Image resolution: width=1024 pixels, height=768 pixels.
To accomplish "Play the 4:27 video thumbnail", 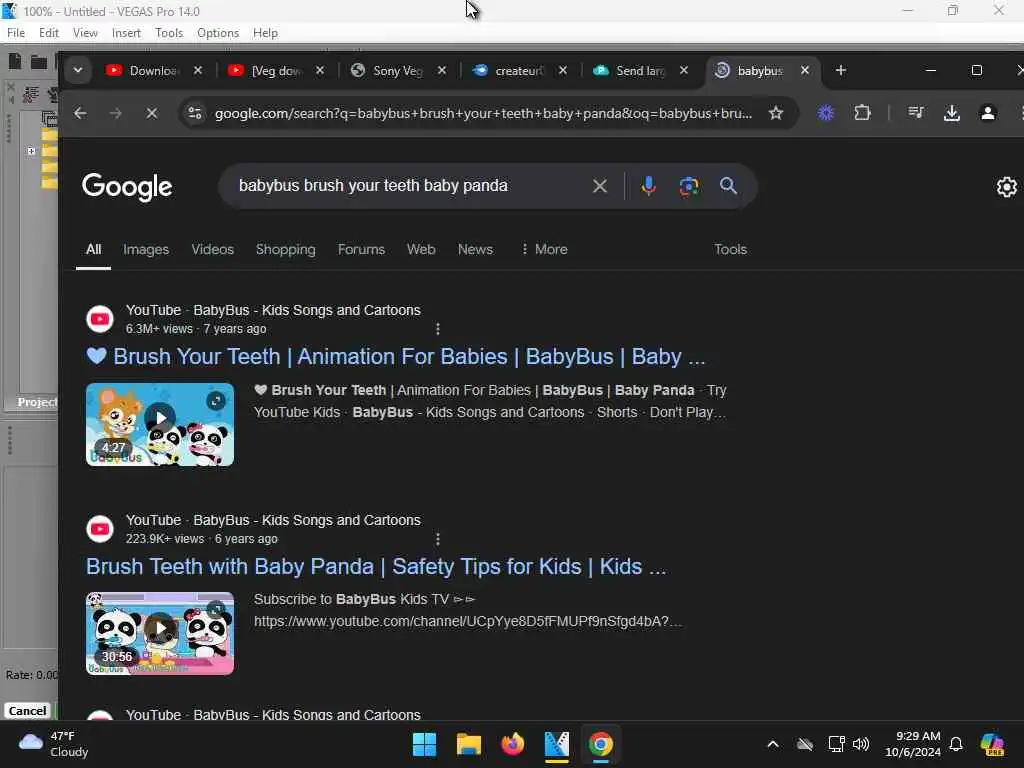I will tap(160, 424).
